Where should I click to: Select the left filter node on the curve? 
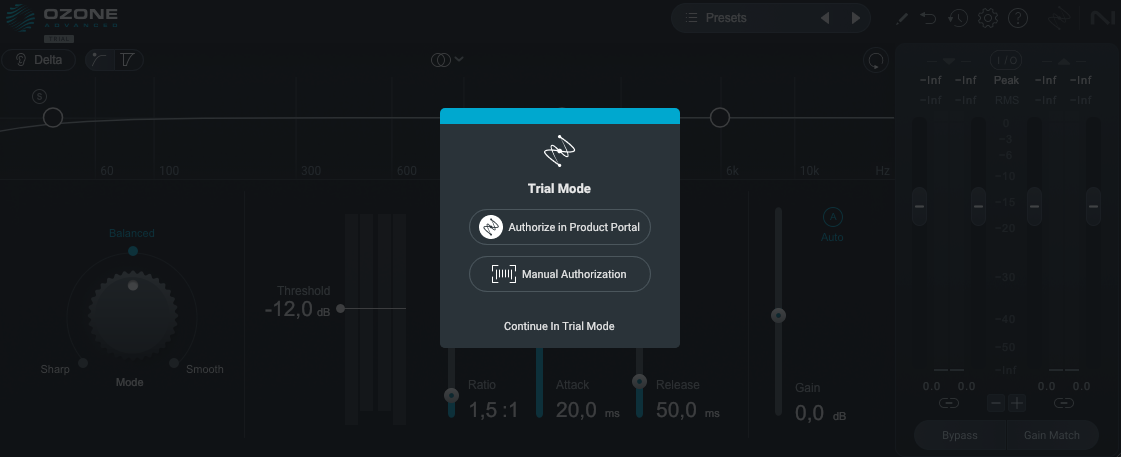[53, 117]
